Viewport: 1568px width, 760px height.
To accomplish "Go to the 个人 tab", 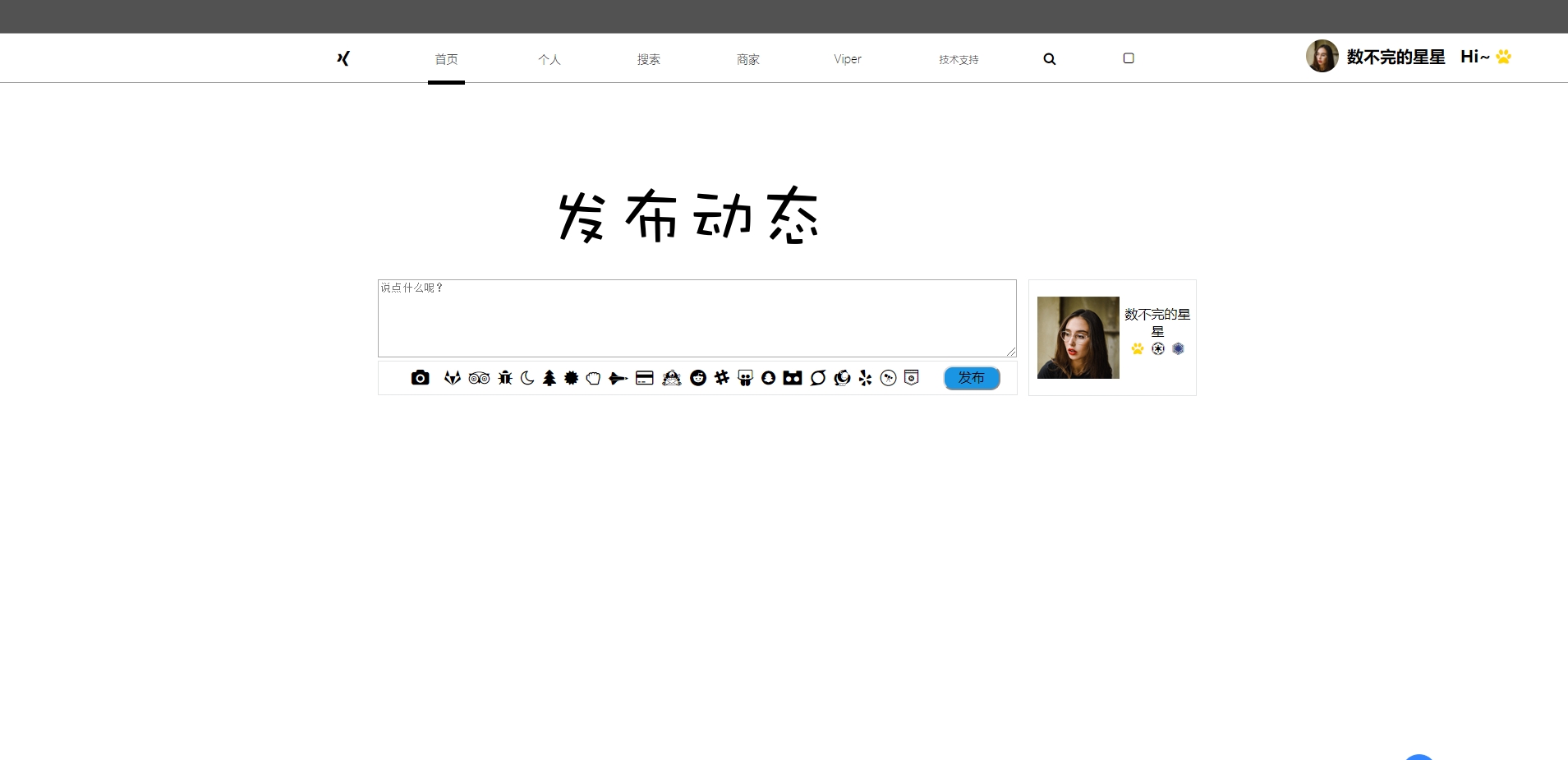I will (x=549, y=59).
